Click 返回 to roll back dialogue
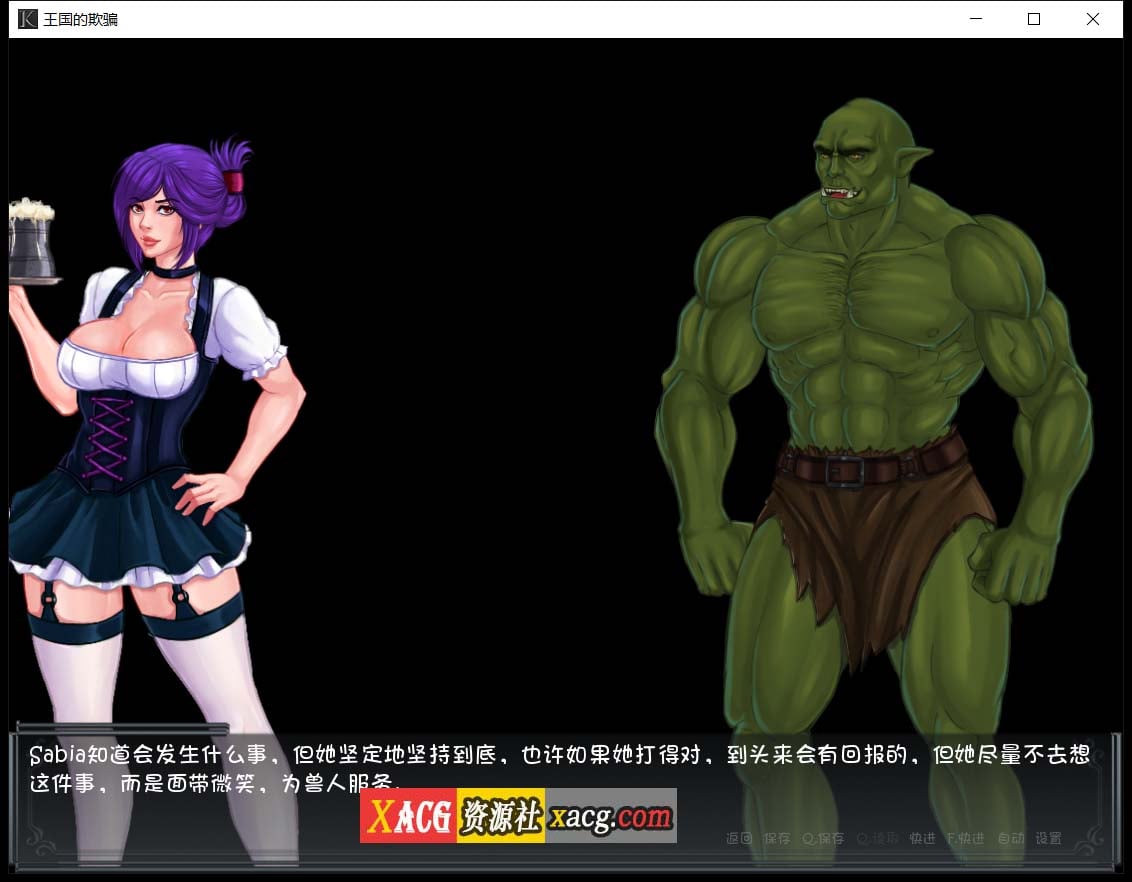Image resolution: width=1132 pixels, height=882 pixels. click(x=738, y=838)
